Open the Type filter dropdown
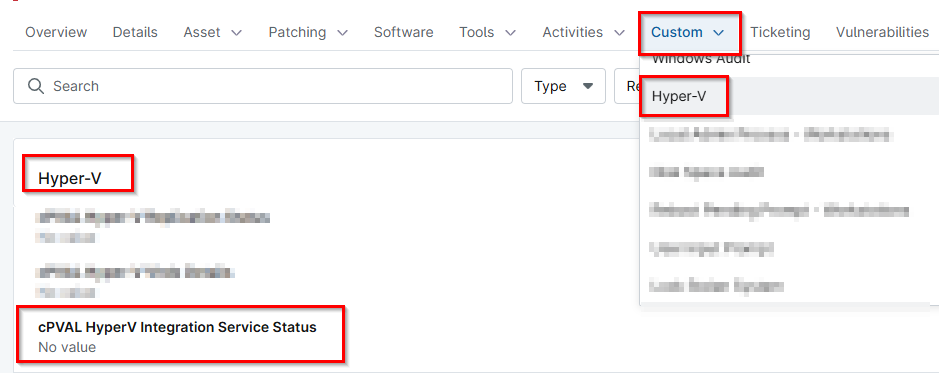This screenshot has height=373, width=939. 564,86
